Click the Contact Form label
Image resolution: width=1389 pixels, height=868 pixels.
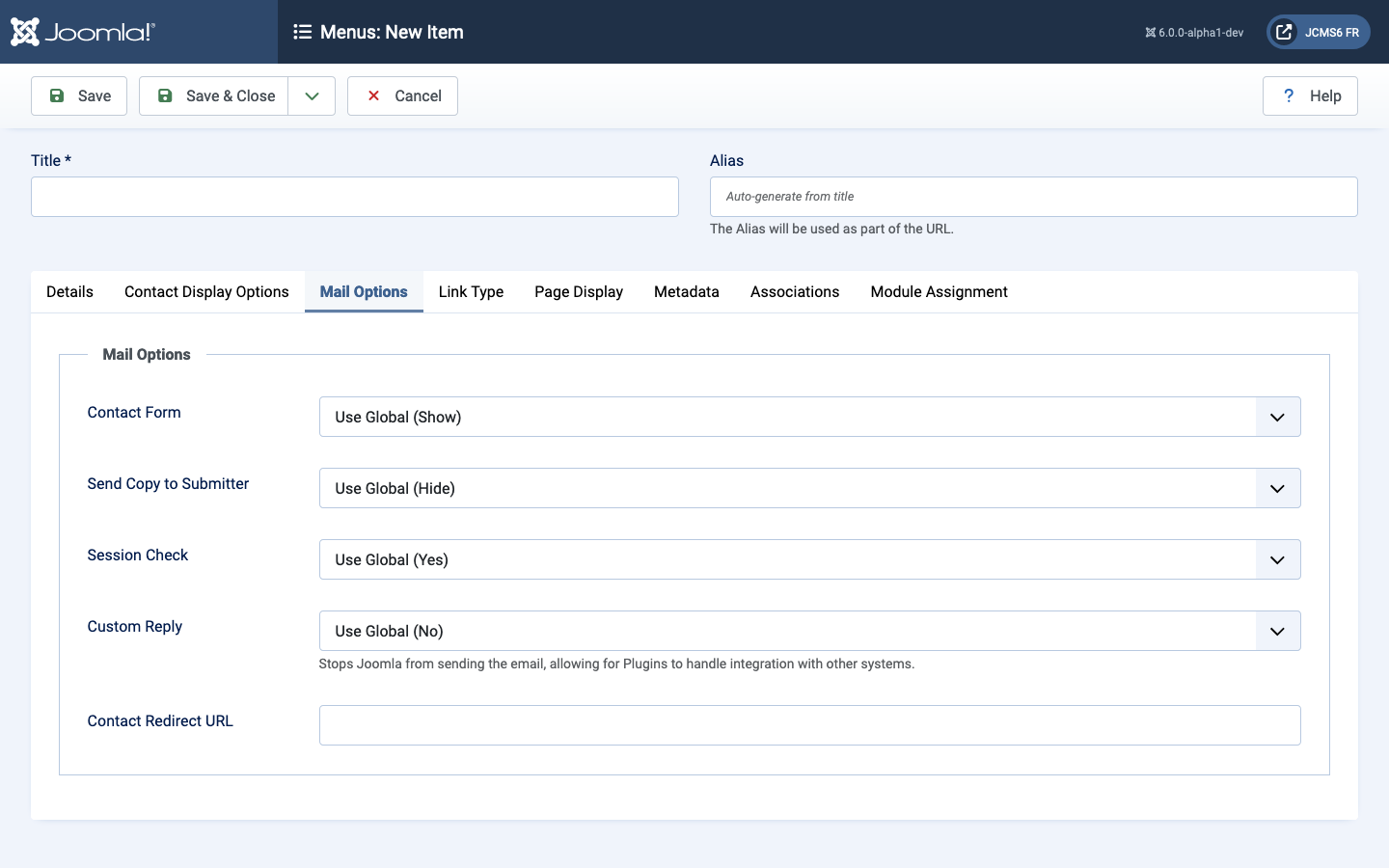click(134, 412)
